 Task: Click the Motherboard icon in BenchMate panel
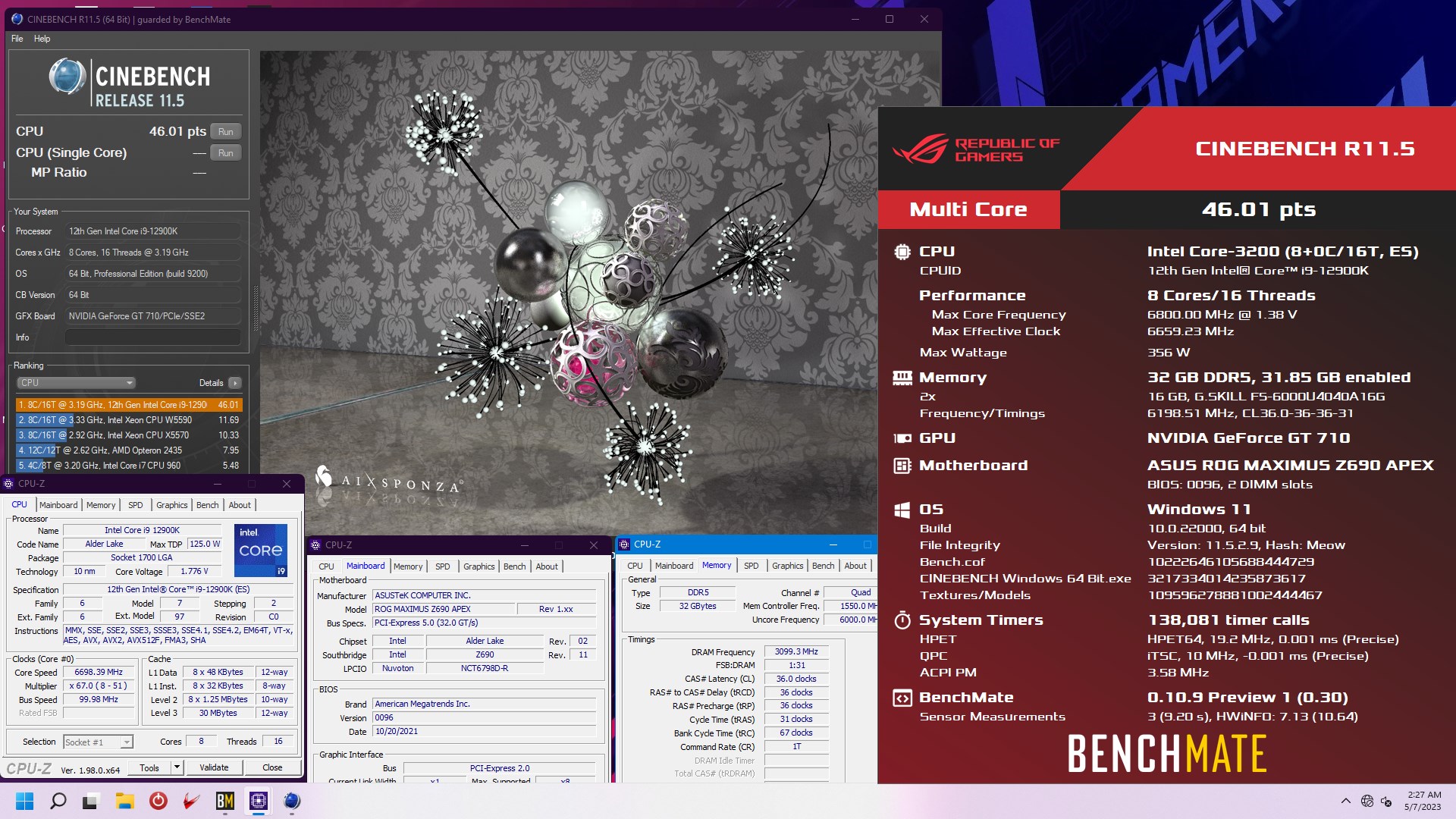pyautogui.click(x=902, y=466)
